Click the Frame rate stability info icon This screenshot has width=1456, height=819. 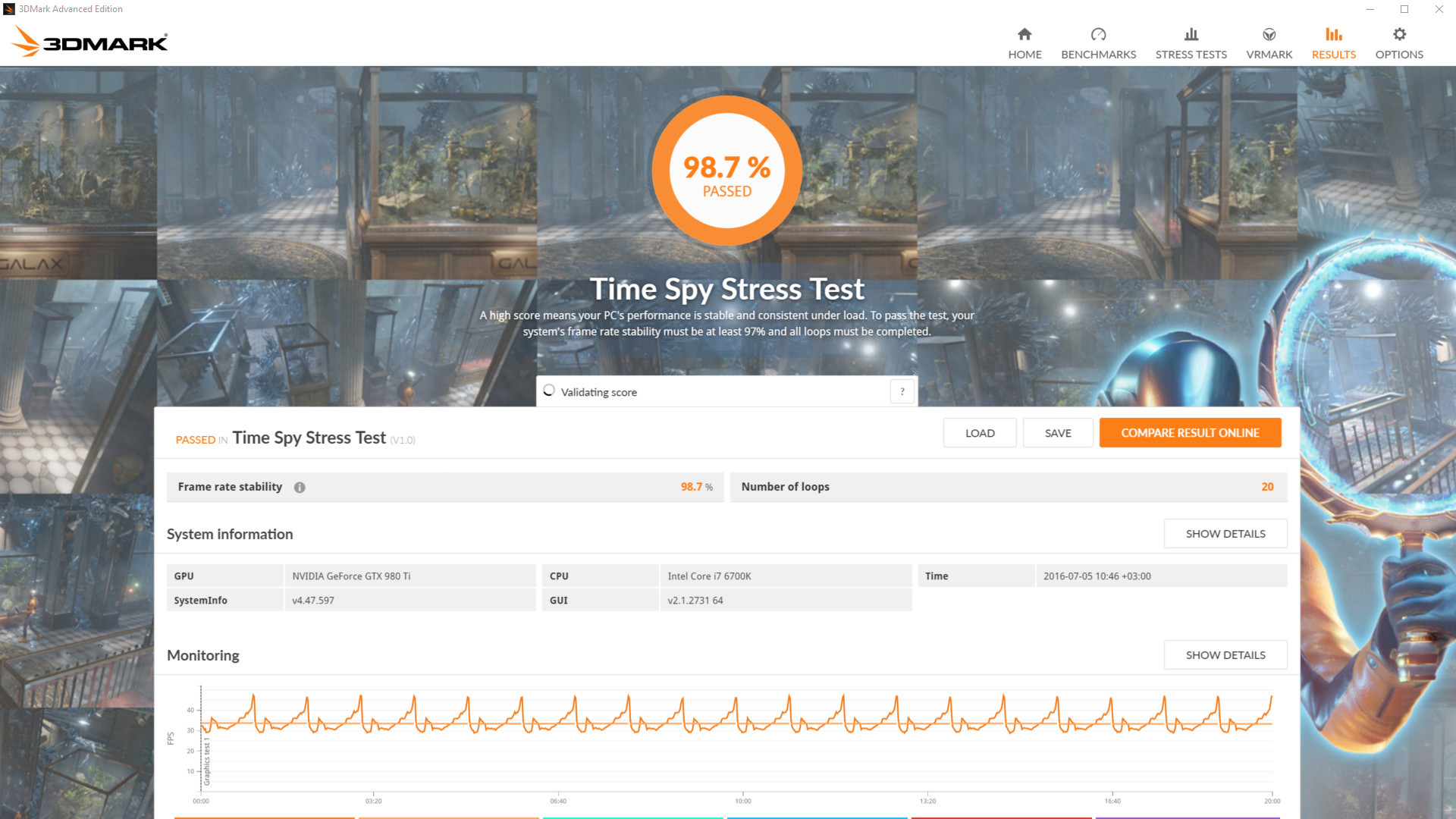coord(300,488)
